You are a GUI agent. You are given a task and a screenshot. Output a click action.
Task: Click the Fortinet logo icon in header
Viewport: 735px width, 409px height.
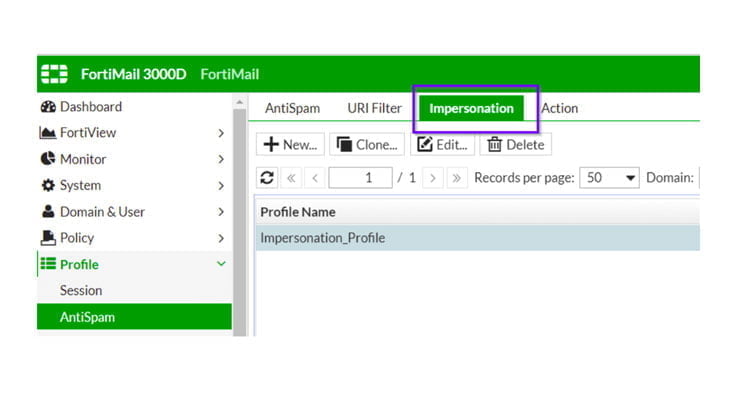[54, 74]
